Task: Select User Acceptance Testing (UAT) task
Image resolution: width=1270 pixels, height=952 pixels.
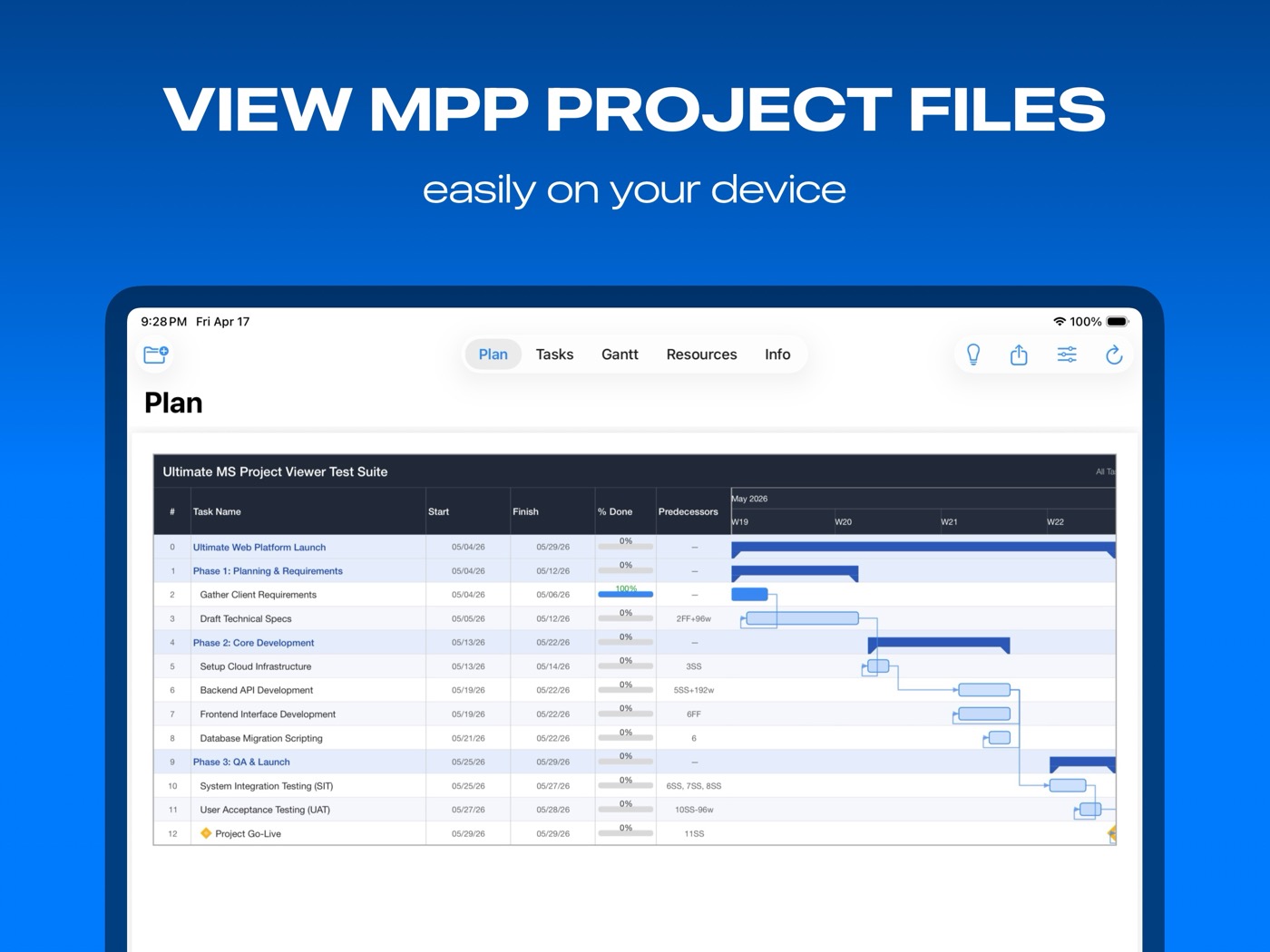Action: [265, 810]
